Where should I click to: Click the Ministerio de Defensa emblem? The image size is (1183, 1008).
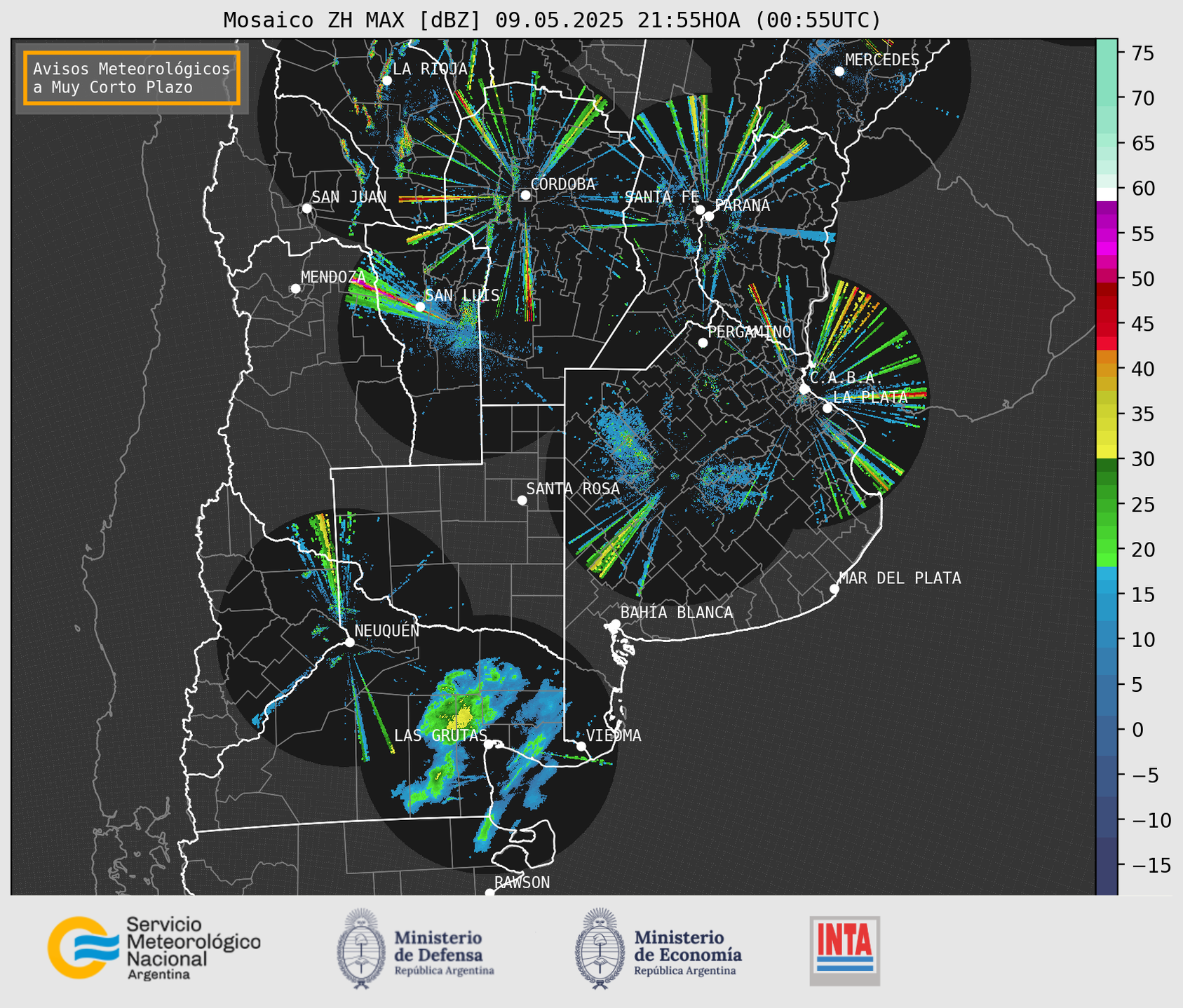pos(361,948)
